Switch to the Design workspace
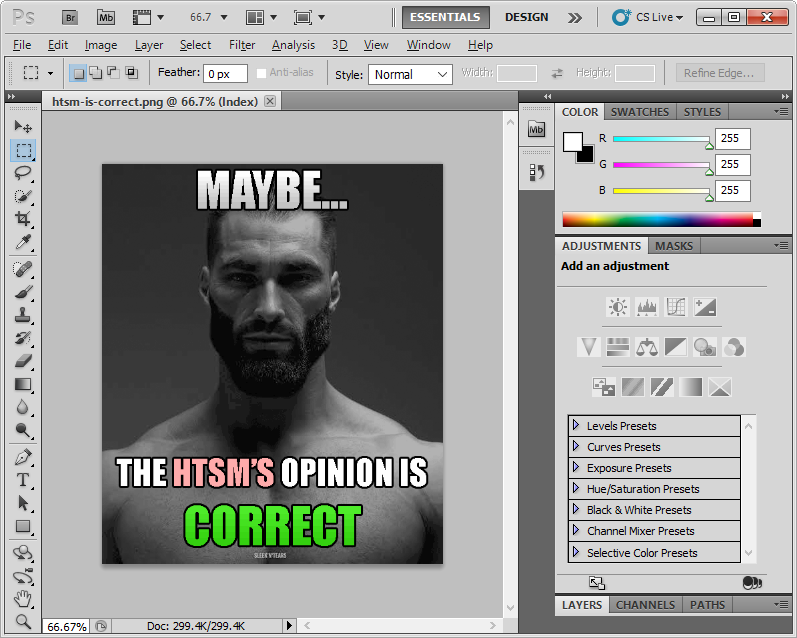Screen dimensions: 797x638 click(x=526, y=17)
